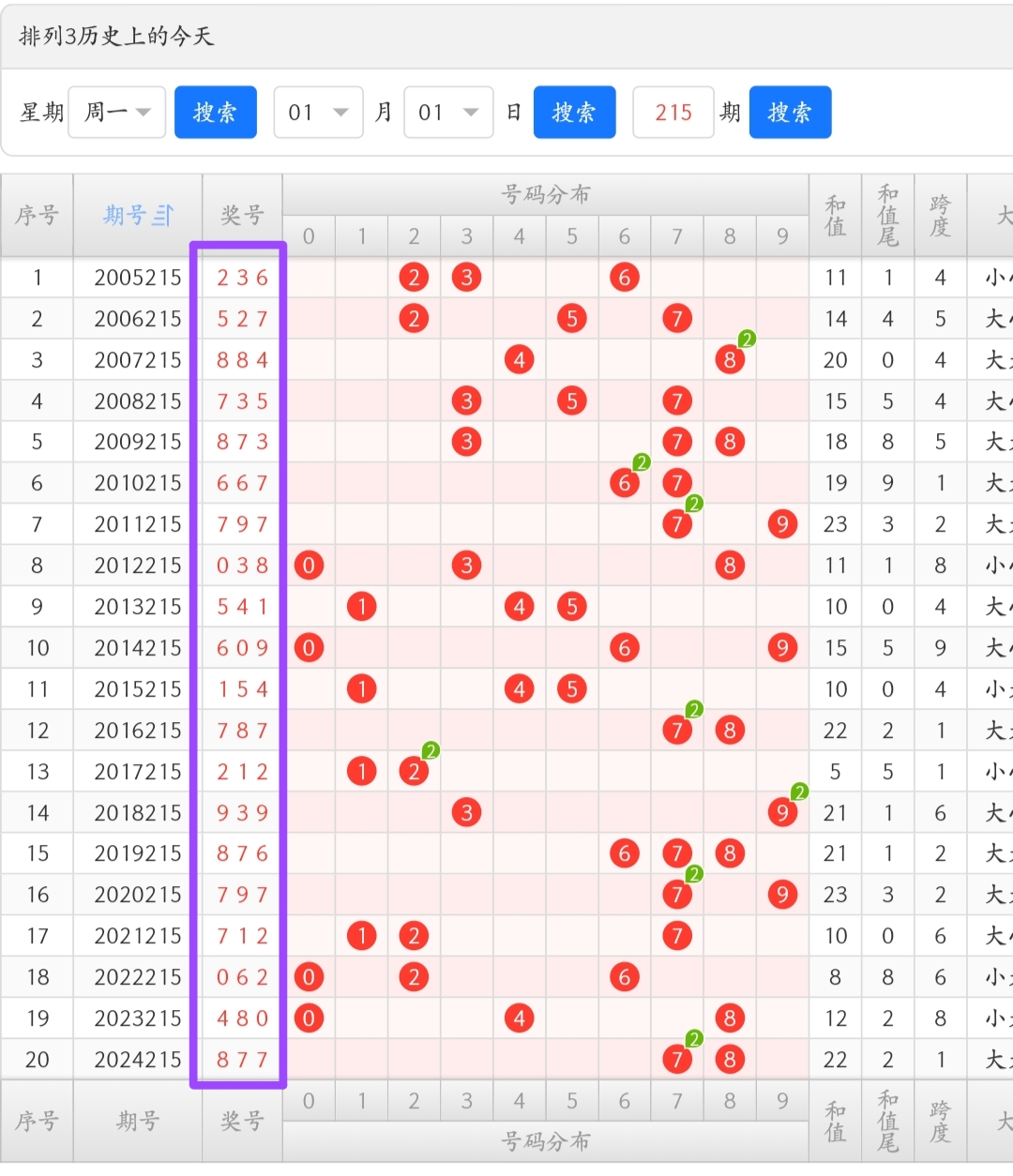1013x1176 pixels.
Task: Click the top 奖号 column header
Action: pyautogui.click(x=242, y=216)
